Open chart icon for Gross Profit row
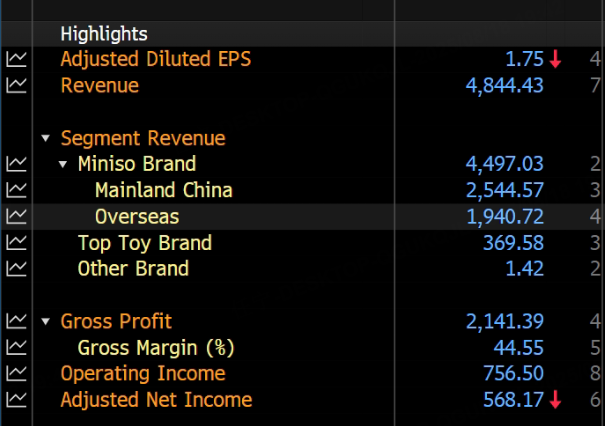The height and width of the screenshot is (426, 605). 16,321
